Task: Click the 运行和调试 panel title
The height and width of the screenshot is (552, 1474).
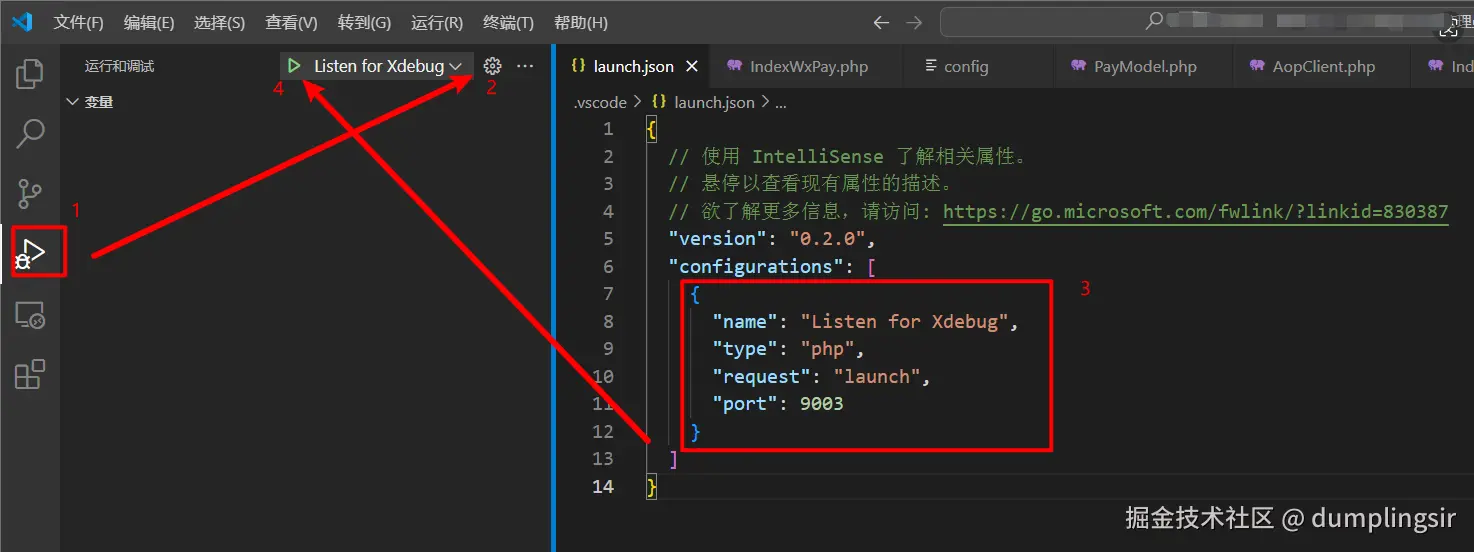Action: pyautogui.click(x=119, y=66)
